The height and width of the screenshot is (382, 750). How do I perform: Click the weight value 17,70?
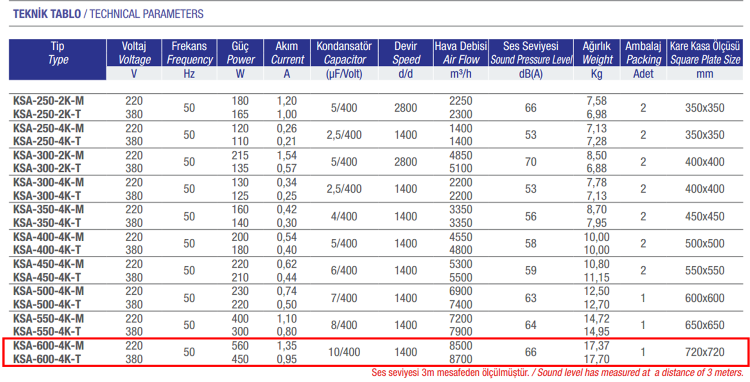[596, 359]
